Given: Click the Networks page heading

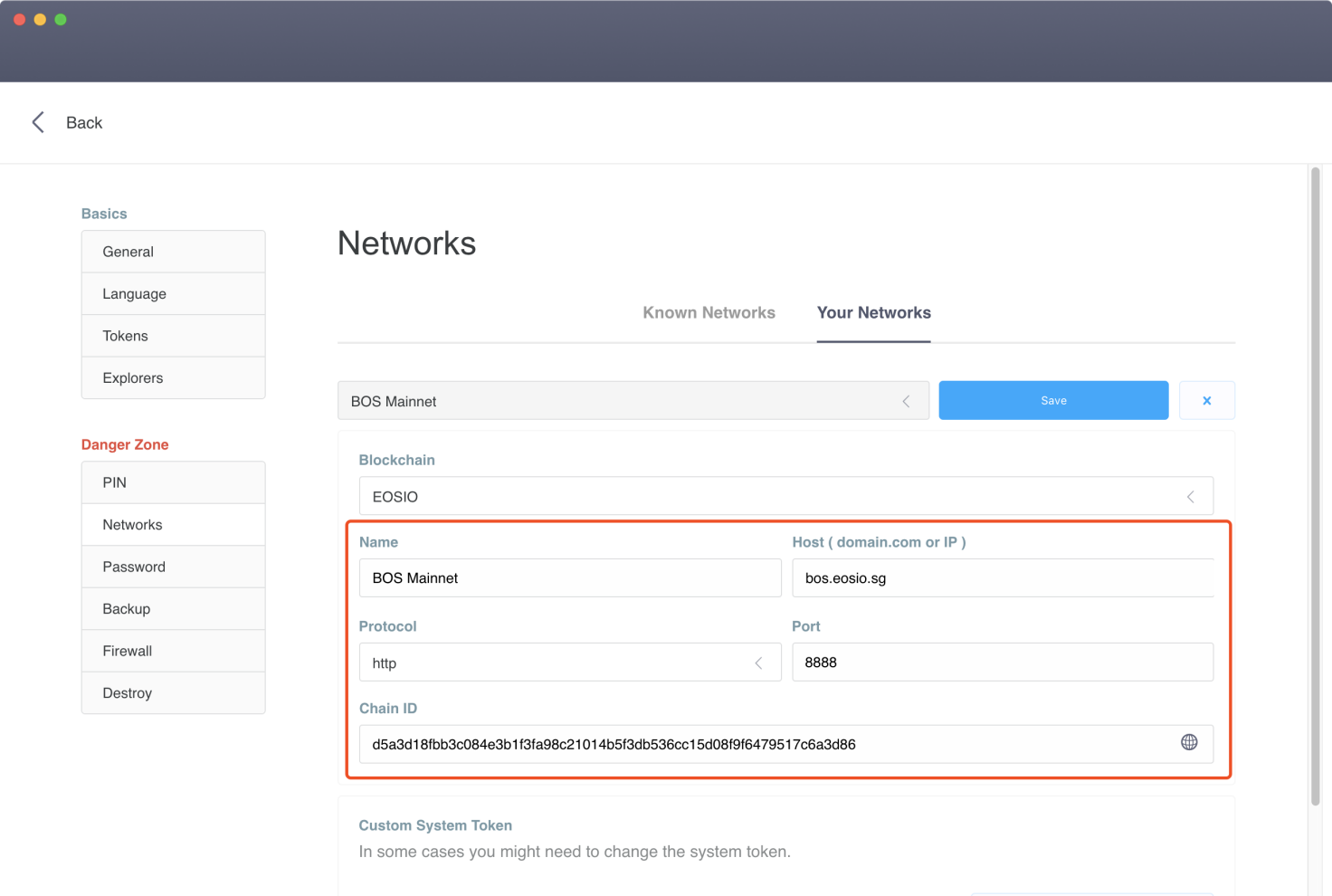Looking at the screenshot, I should 406,243.
